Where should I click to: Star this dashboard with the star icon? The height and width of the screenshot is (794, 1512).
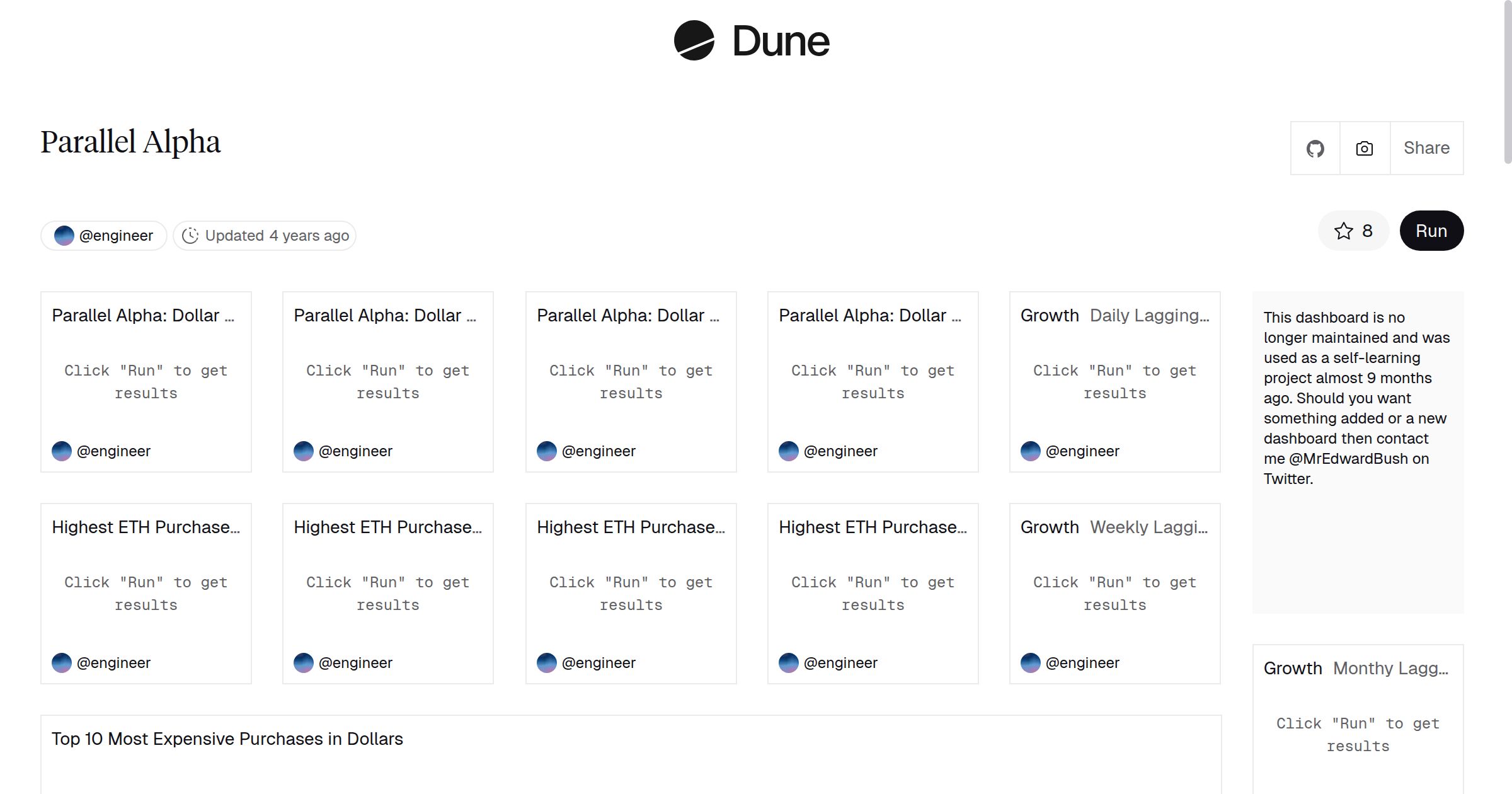(1344, 231)
